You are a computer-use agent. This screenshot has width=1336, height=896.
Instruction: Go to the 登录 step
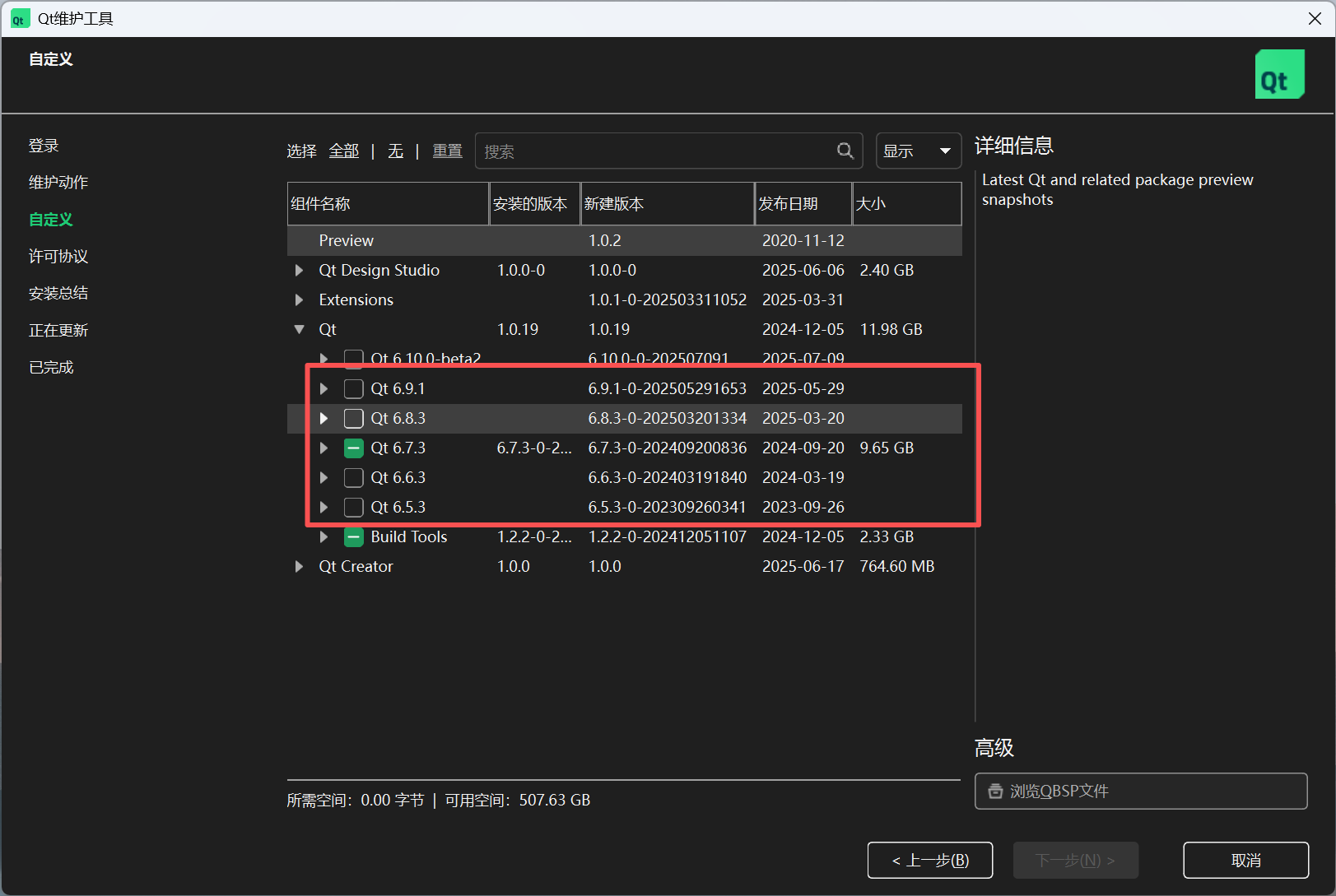(x=44, y=146)
